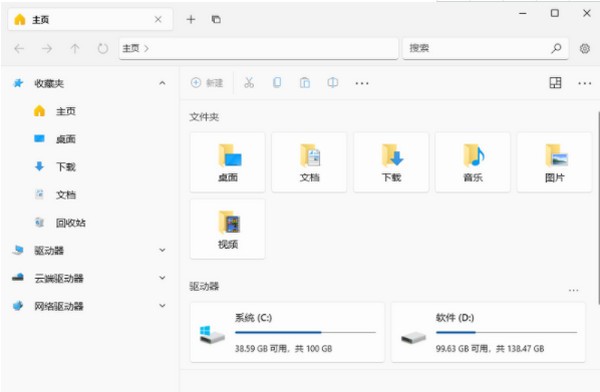Close the 主页 tab
Screen dimensions: 600x392
[x=158, y=20]
